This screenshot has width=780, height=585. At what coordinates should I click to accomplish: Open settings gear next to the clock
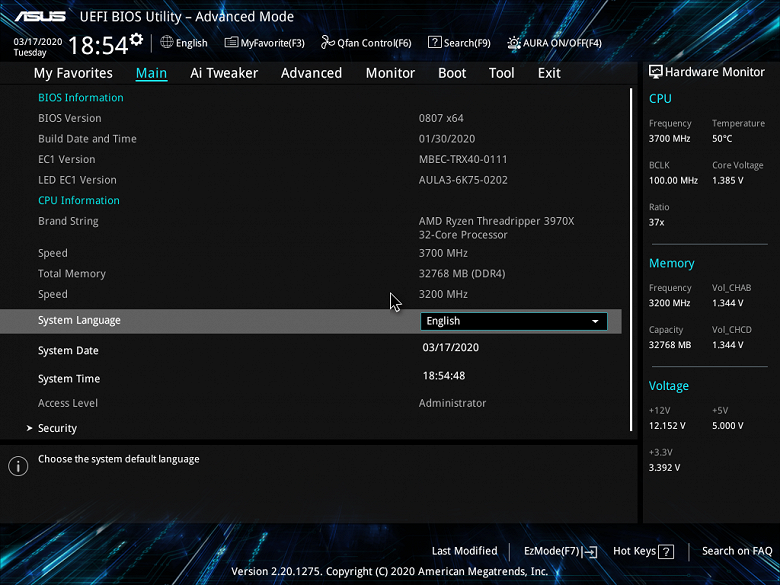[136, 39]
